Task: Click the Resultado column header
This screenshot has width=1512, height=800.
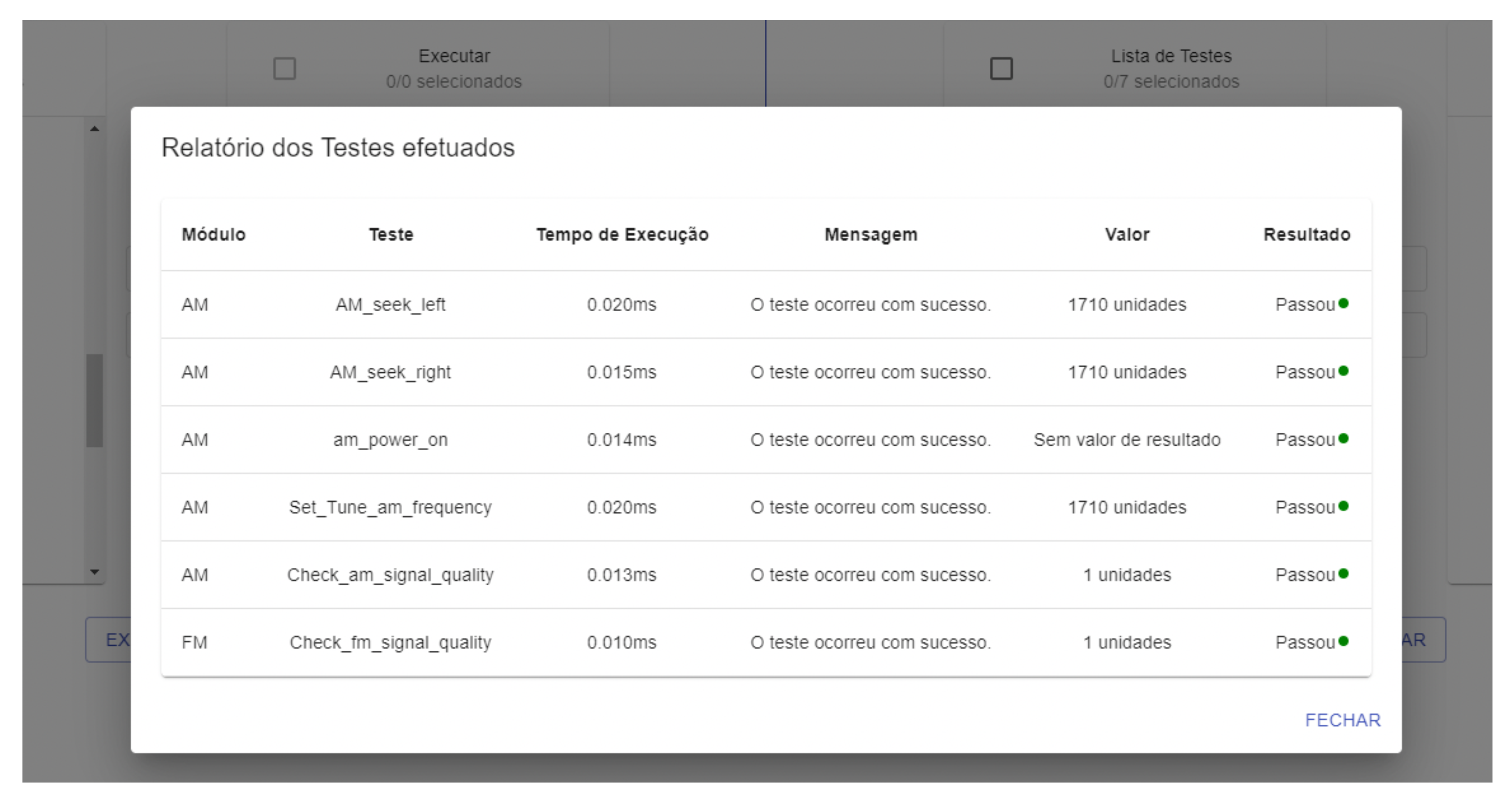Action: click(1307, 234)
